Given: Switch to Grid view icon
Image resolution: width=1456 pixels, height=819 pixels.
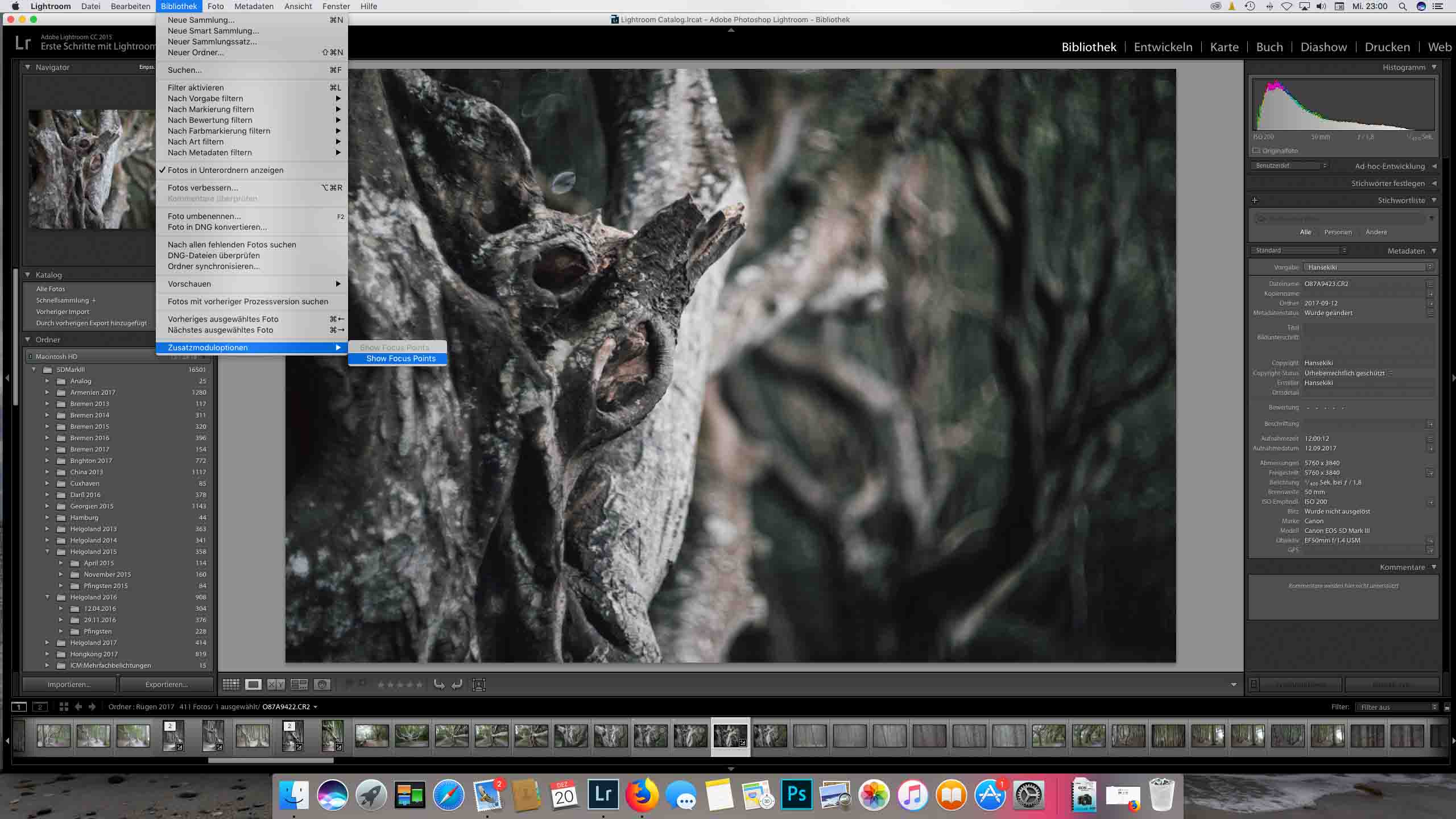Looking at the screenshot, I should pos(231,684).
